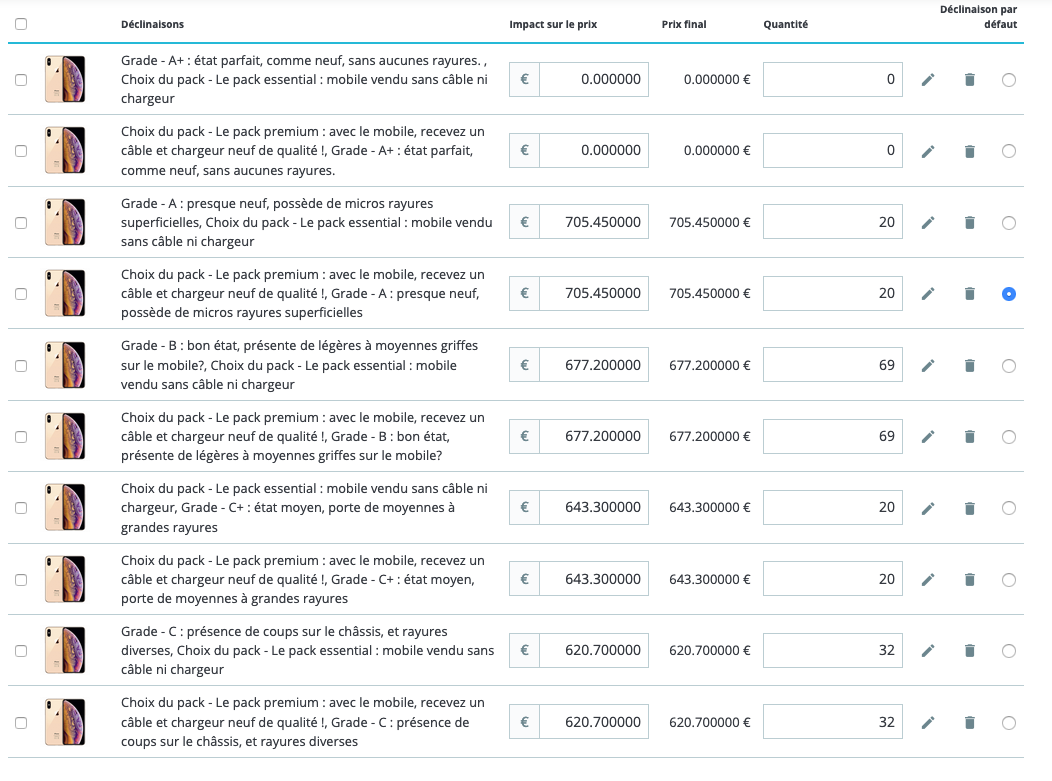
Task: Delete the Grade A pack premium combination
Action: [969, 294]
